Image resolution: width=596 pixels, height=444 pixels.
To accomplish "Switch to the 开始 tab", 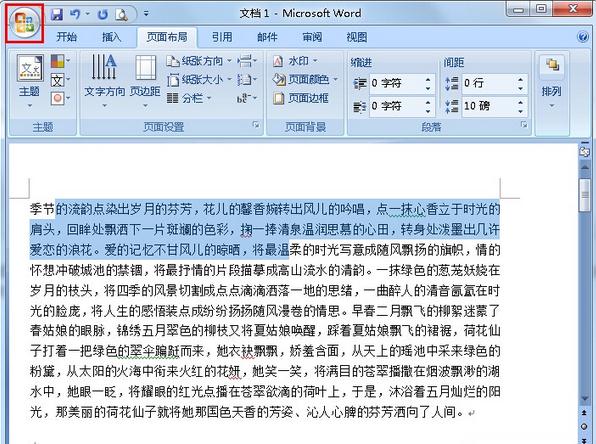I will 67,37.
